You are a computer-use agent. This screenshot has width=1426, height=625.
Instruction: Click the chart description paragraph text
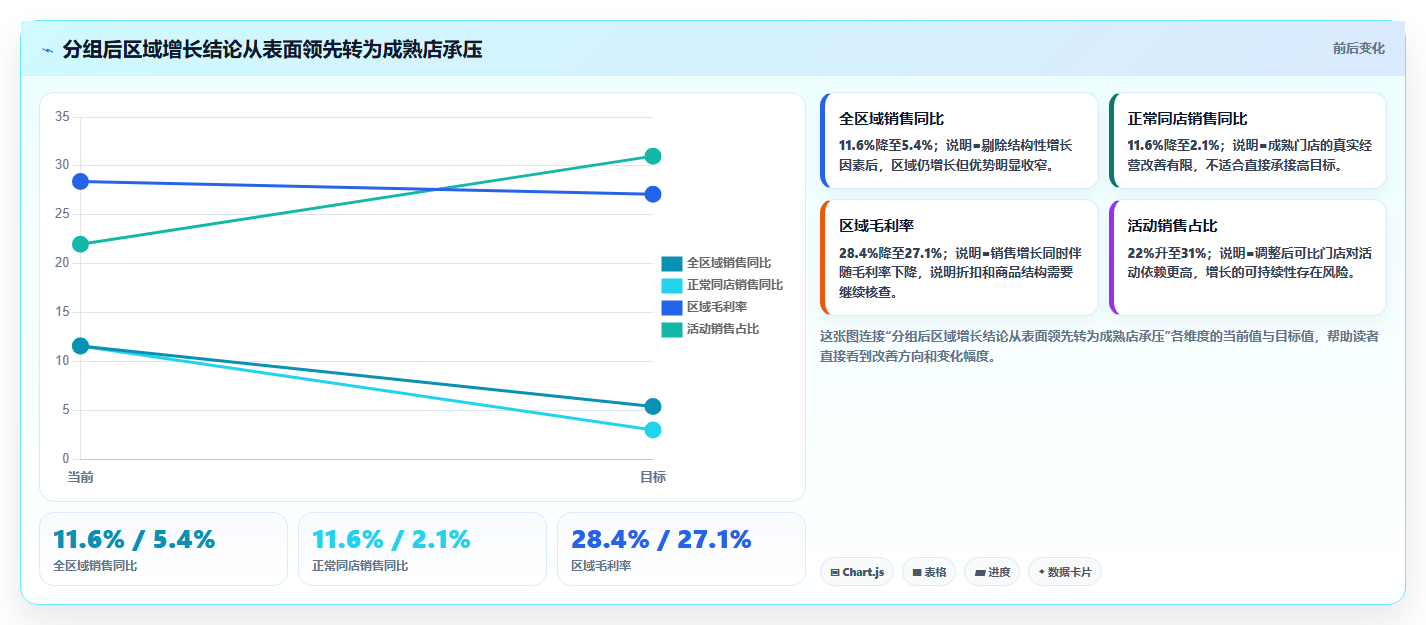[1099, 346]
